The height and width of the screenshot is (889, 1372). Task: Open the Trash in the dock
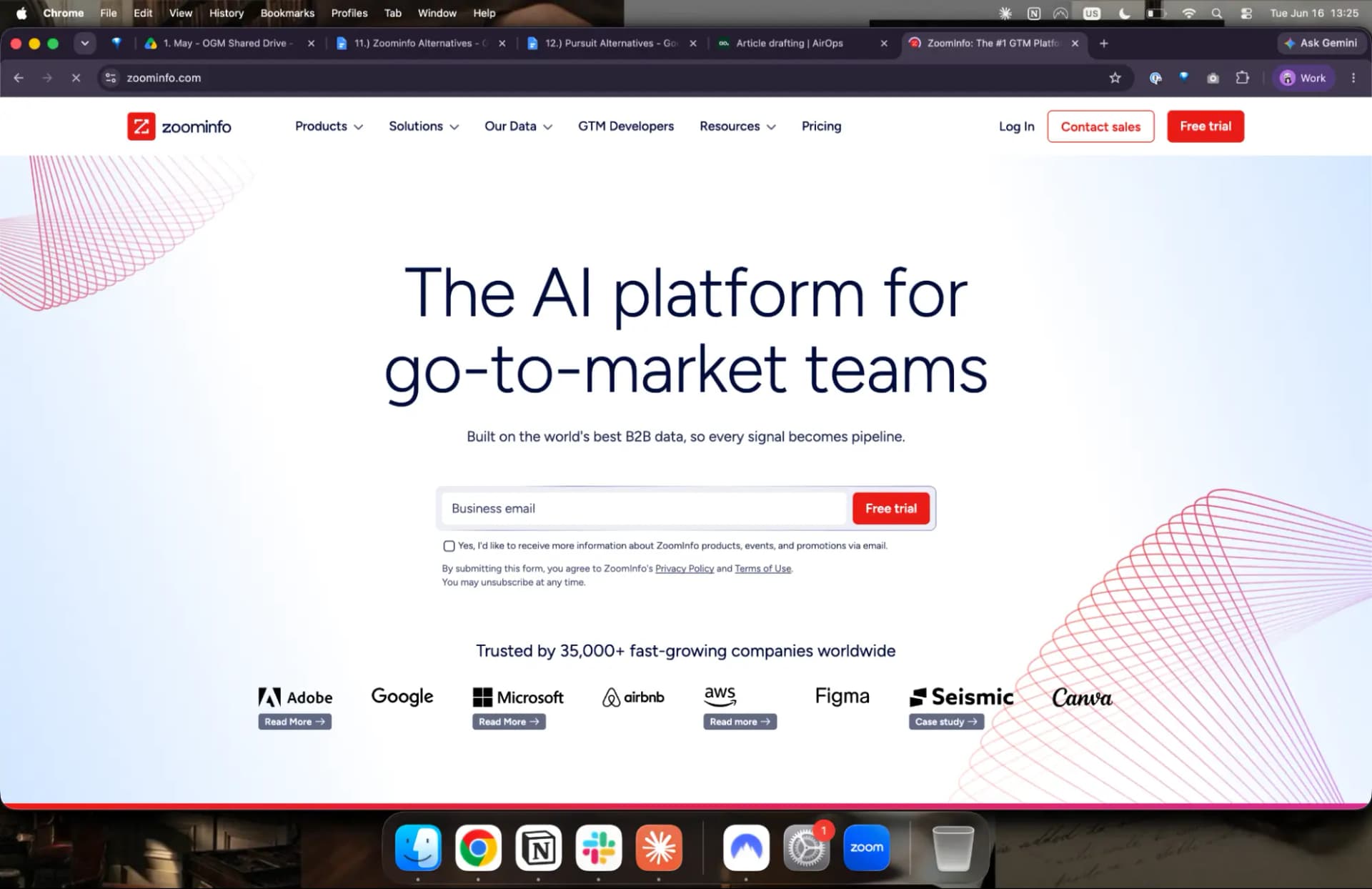[953, 848]
